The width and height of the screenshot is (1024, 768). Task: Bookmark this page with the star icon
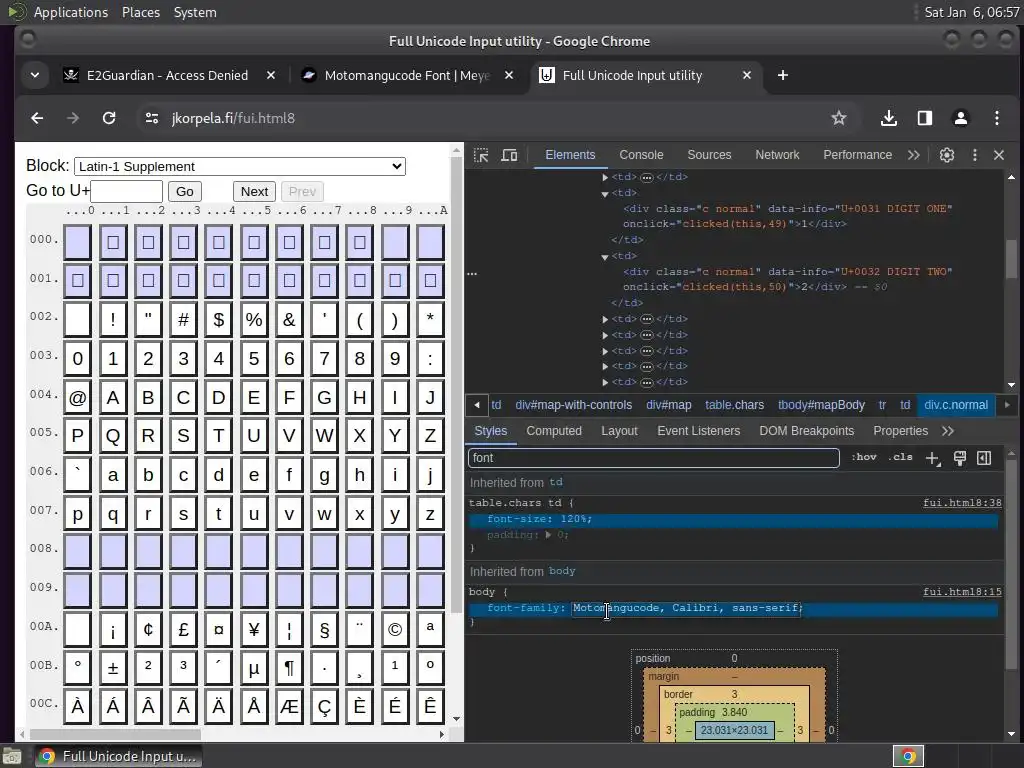click(839, 118)
